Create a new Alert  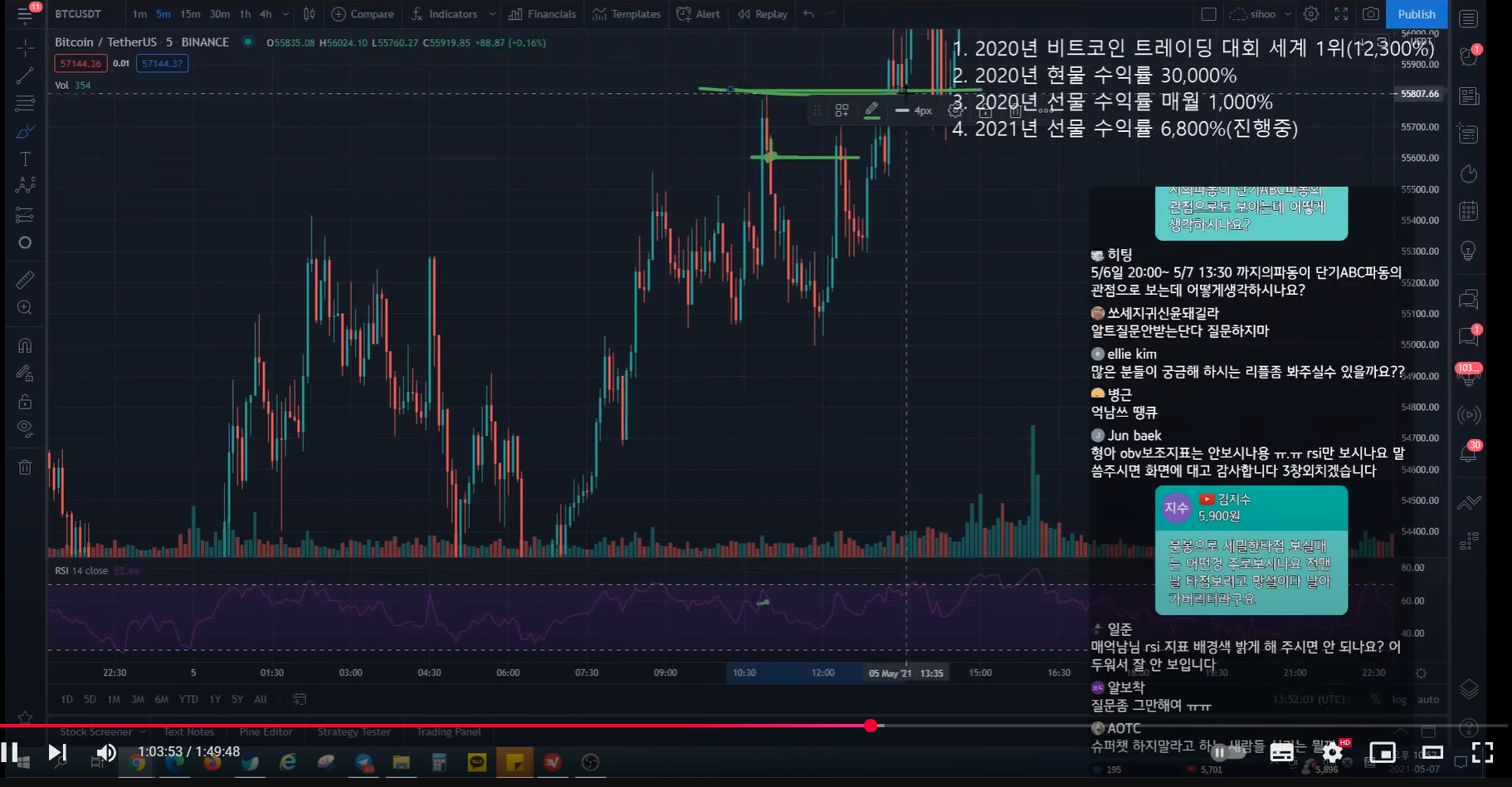click(x=698, y=14)
